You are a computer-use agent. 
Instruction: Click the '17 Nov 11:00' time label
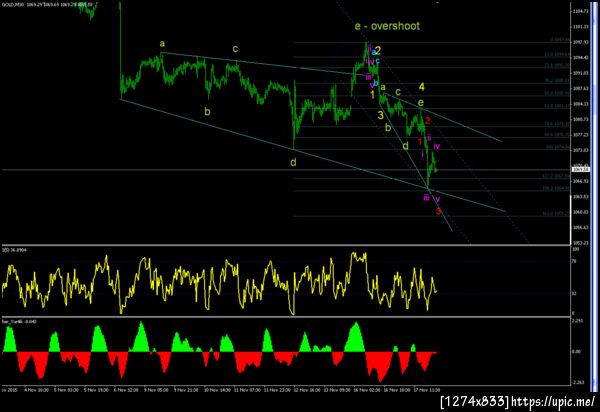pyautogui.click(x=427, y=390)
